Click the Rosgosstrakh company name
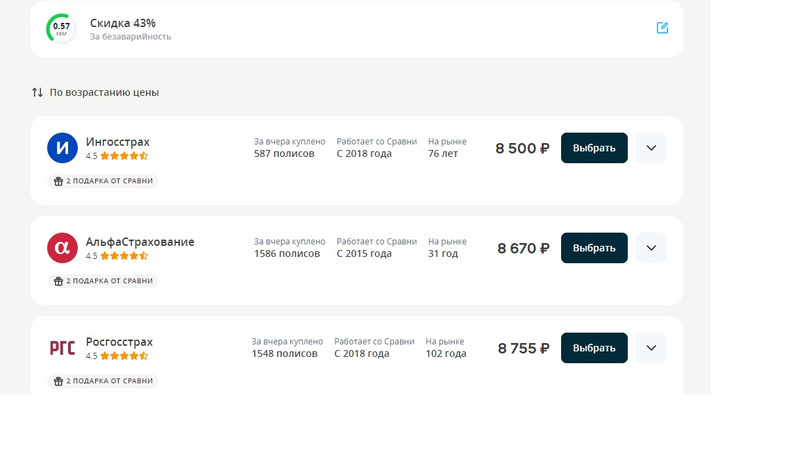This screenshot has height=450, width=800. 119,341
